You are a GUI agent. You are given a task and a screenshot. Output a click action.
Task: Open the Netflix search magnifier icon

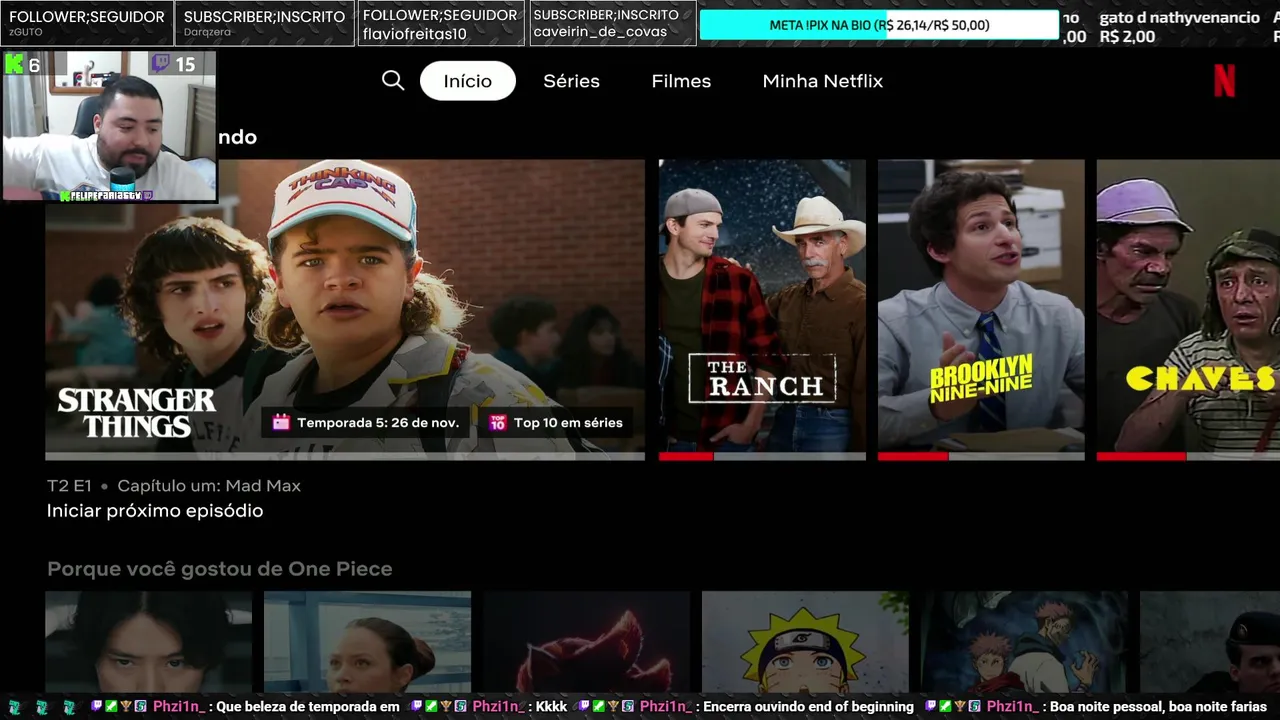coord(393,81)
